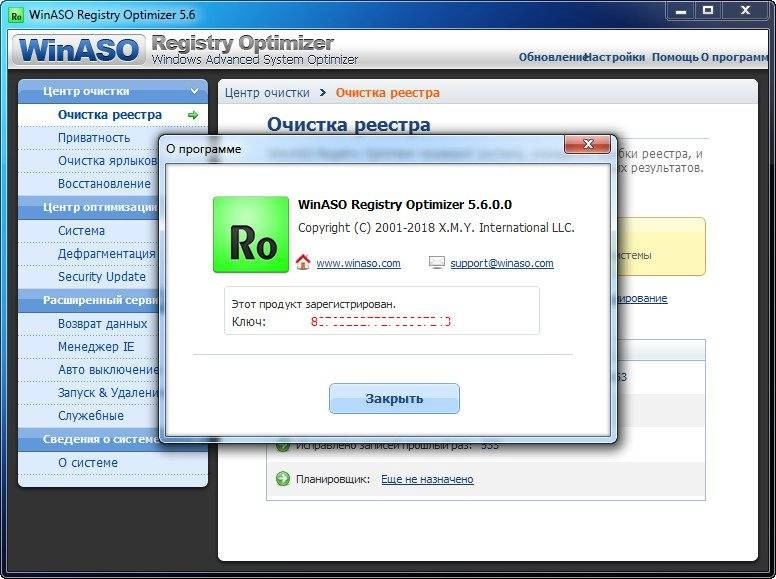The image size is (776, 579).
Task: Open the support@winaso.com email link
Action: (502, 263)
